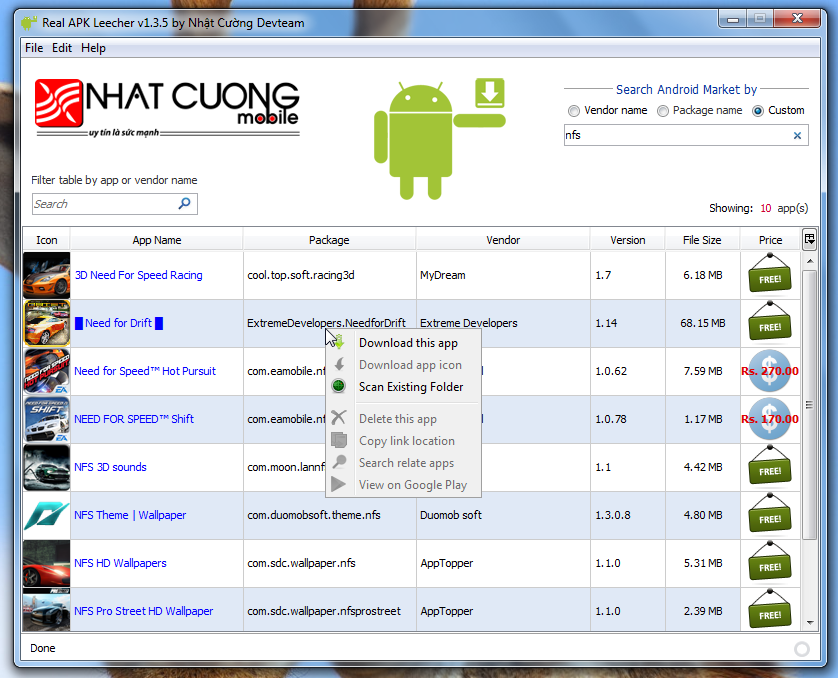This screenshot has height=678, width=838.
Task: Click NFS Pro Street HD Wallpaper thumbnail
Action: [x=46, y=610]
